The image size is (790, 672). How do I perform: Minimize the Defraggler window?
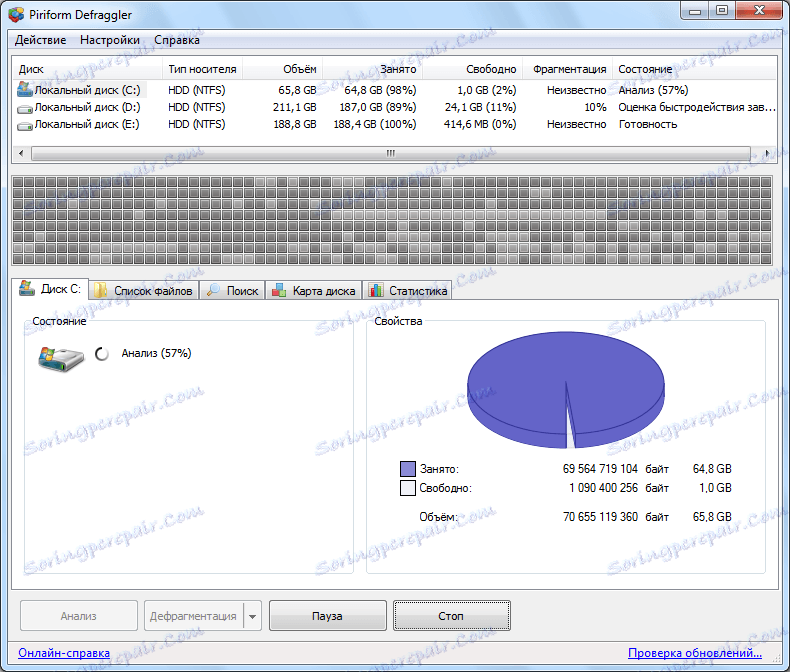click(x=695, y=11)
